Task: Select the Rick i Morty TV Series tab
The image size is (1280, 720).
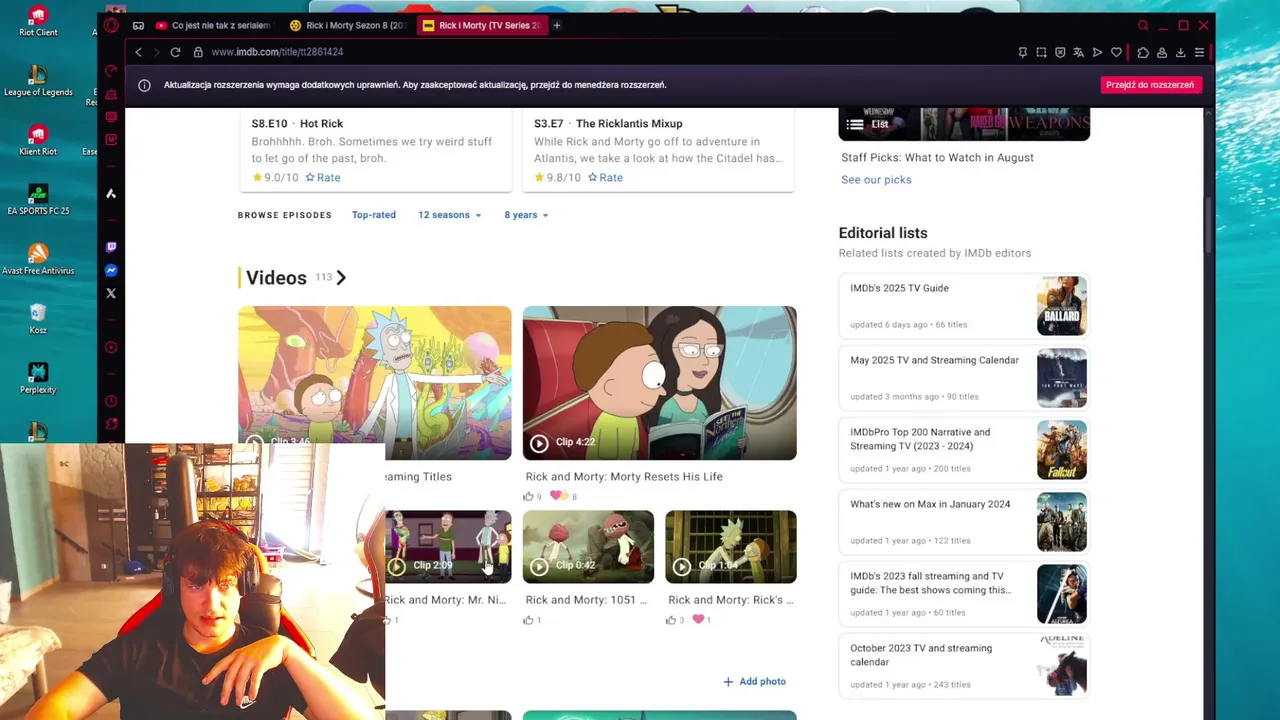Action: 483,25
